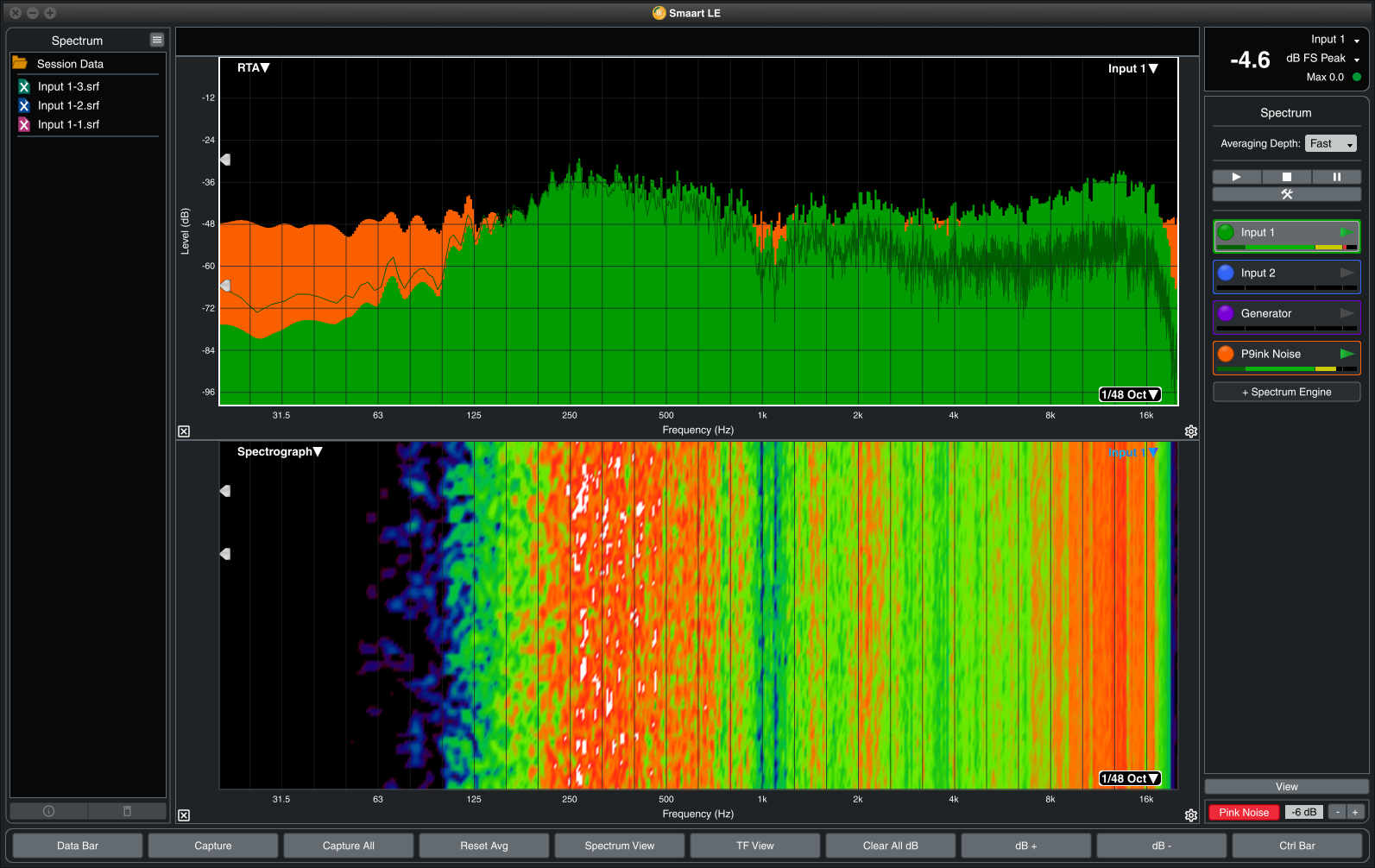Viewport: 1375px width, 868px height.
Task: Switch to TF View
Action: (x=755, y=846)
